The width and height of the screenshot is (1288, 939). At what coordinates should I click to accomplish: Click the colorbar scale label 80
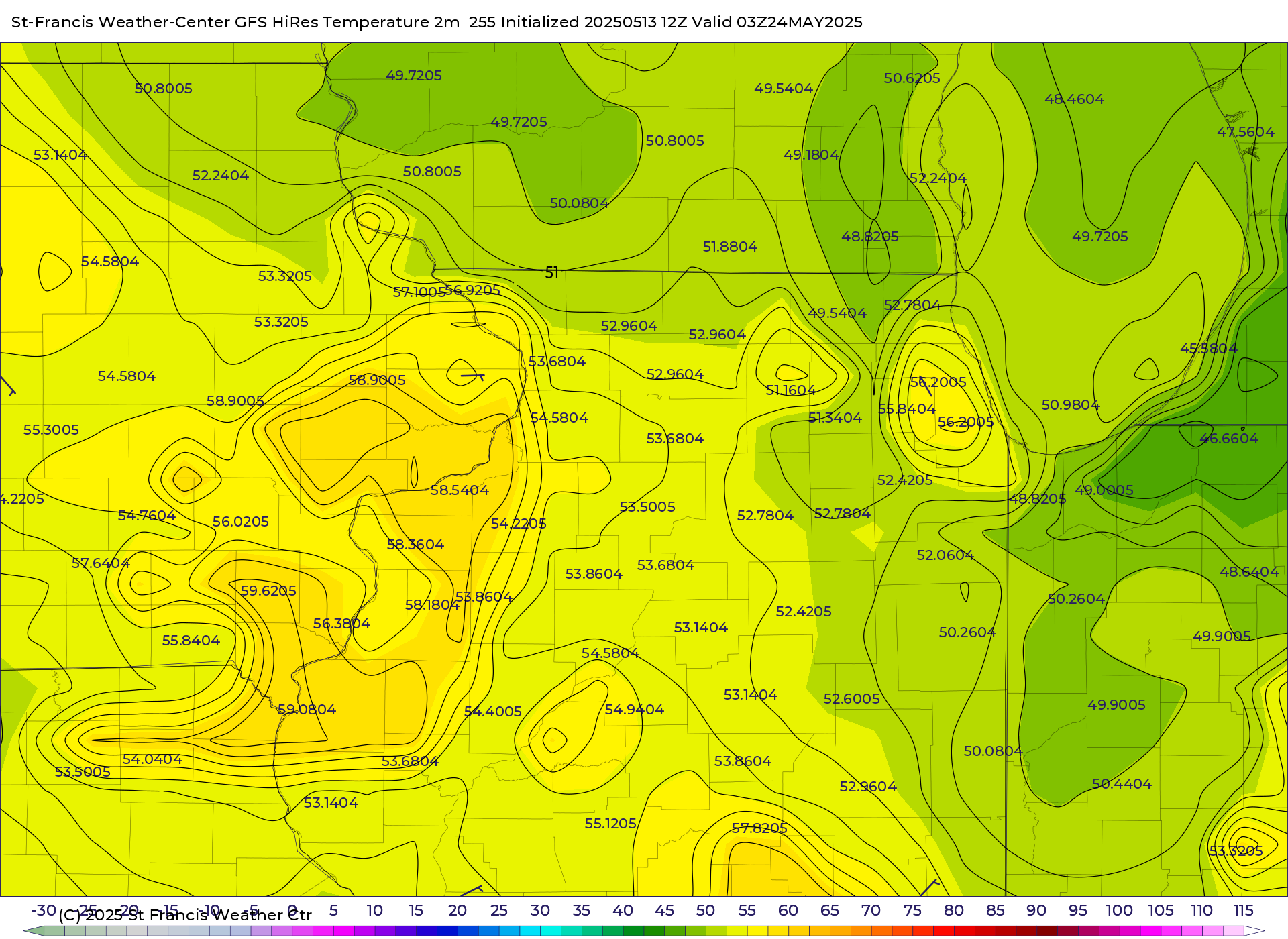[x=954, y=911]
